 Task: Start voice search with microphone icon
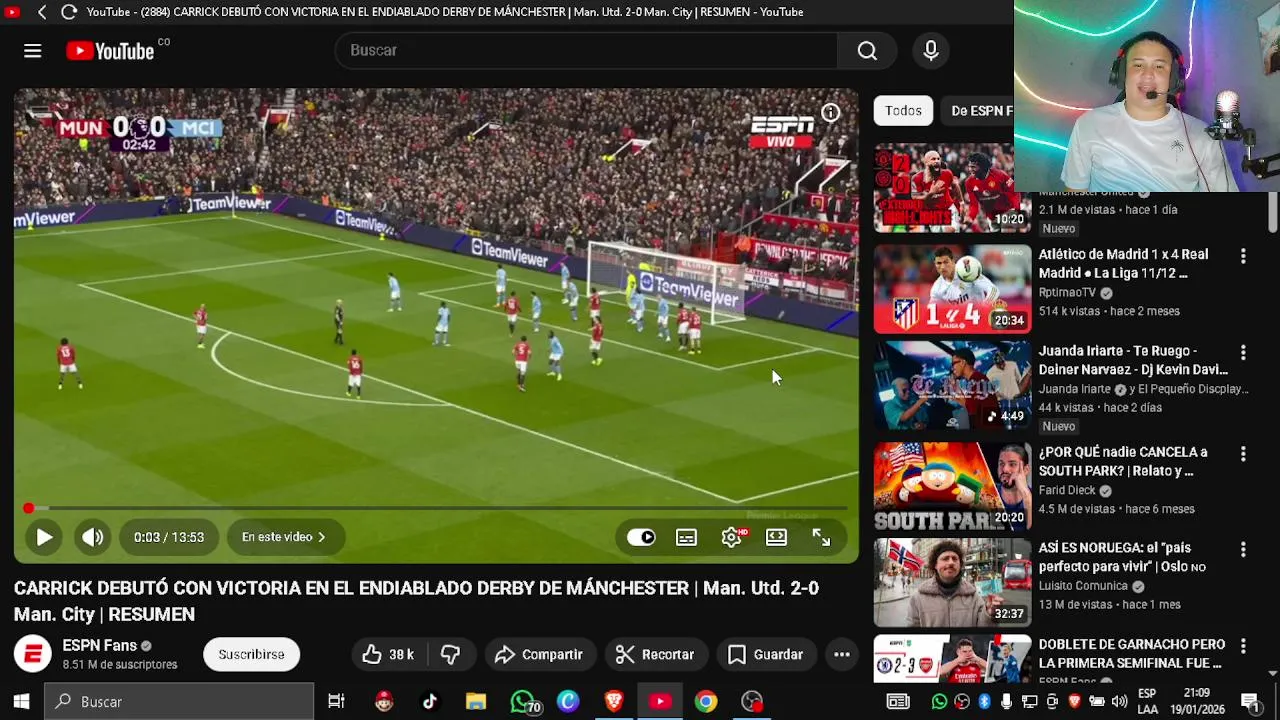click(x=931, y=51)
